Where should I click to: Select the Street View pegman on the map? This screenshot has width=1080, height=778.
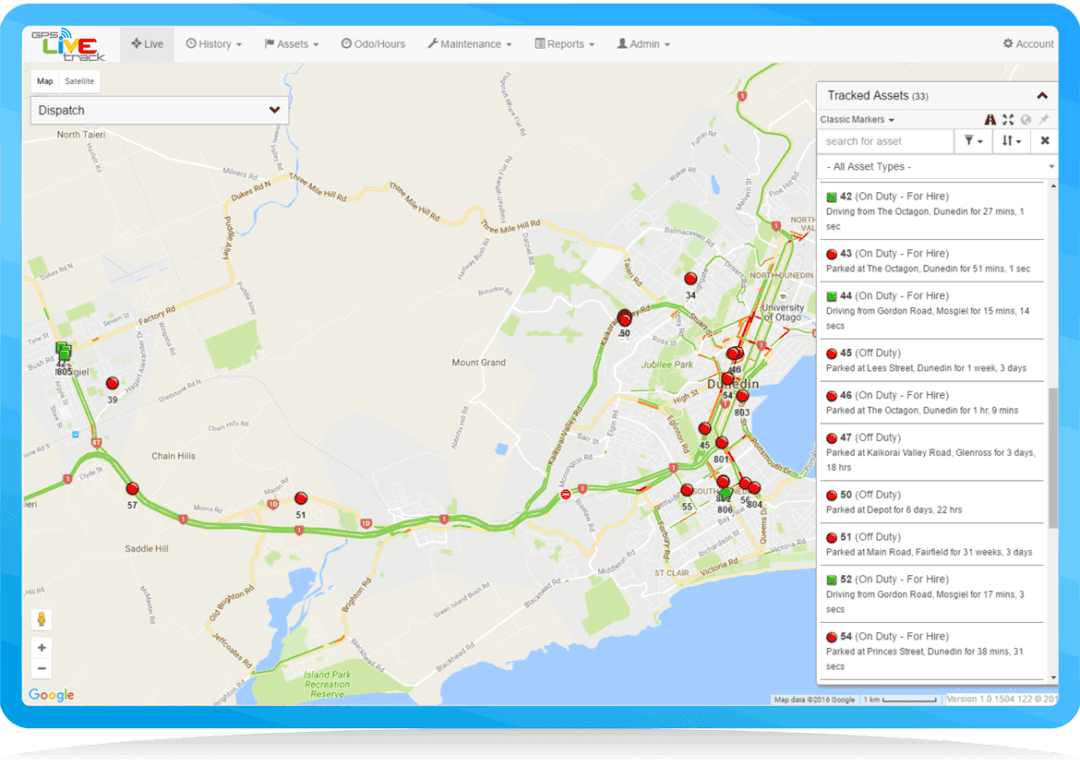click(42, 617)
